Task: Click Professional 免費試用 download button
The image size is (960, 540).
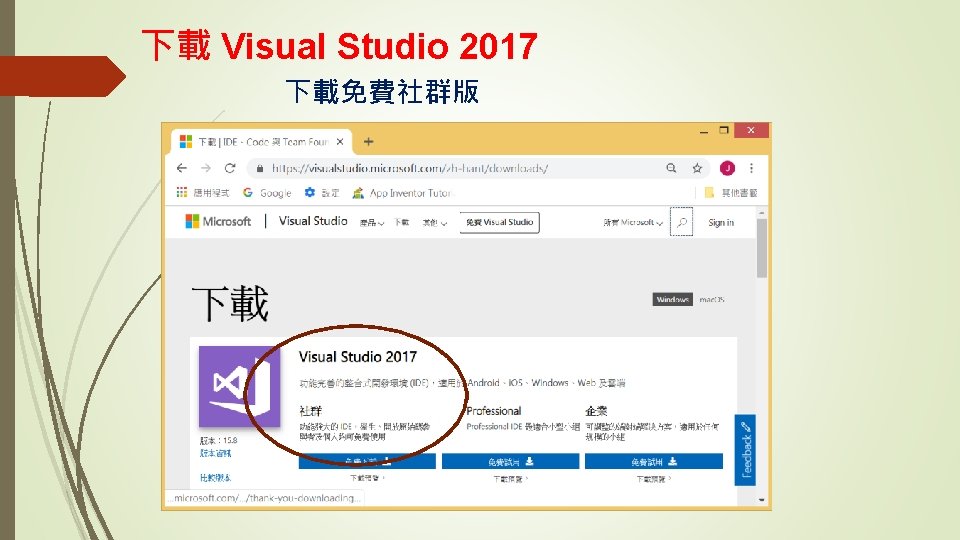Action: coord(511,461)
